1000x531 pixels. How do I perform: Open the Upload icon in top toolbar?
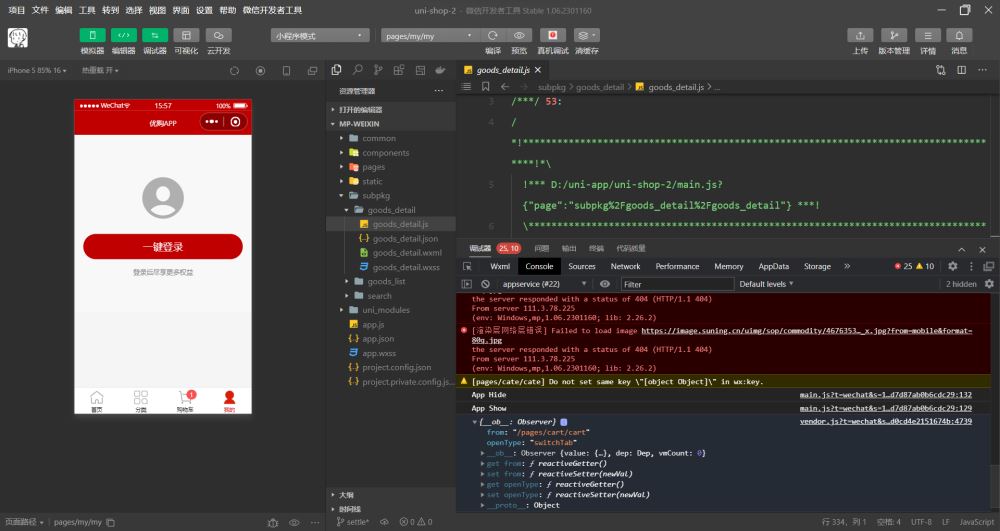pyautogui.click(x=860, y=36)
